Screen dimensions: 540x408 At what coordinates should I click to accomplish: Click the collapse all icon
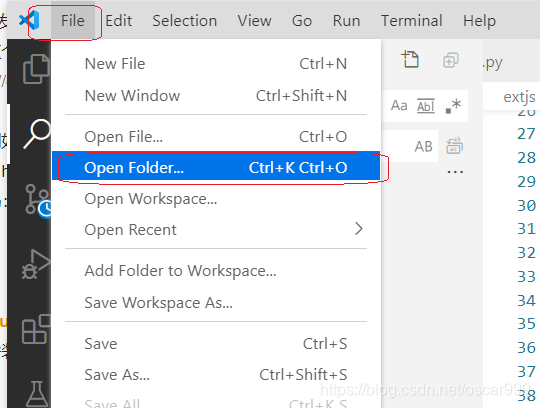pos(450,60)
